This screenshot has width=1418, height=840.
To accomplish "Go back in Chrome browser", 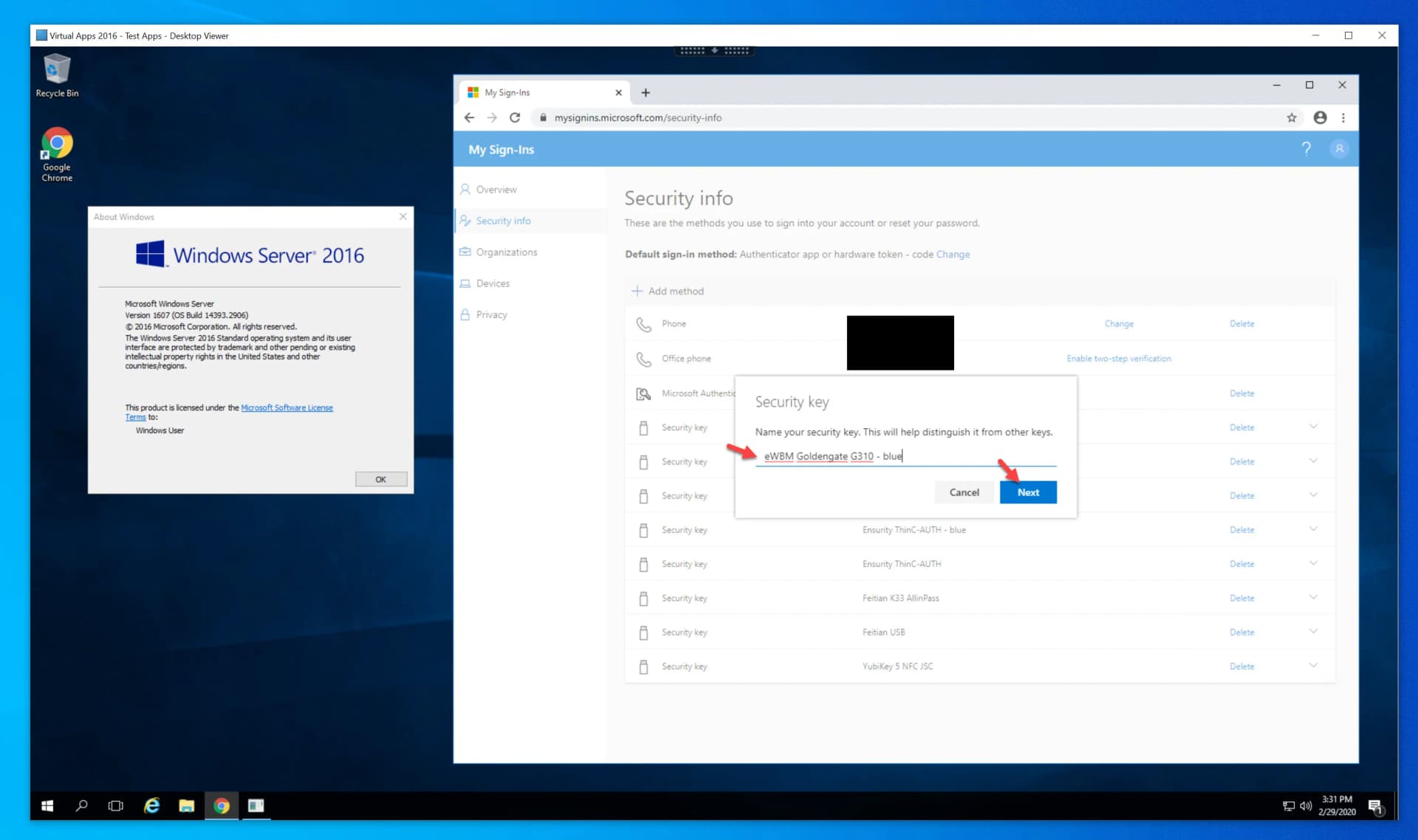I will click(x=469, y=117).
